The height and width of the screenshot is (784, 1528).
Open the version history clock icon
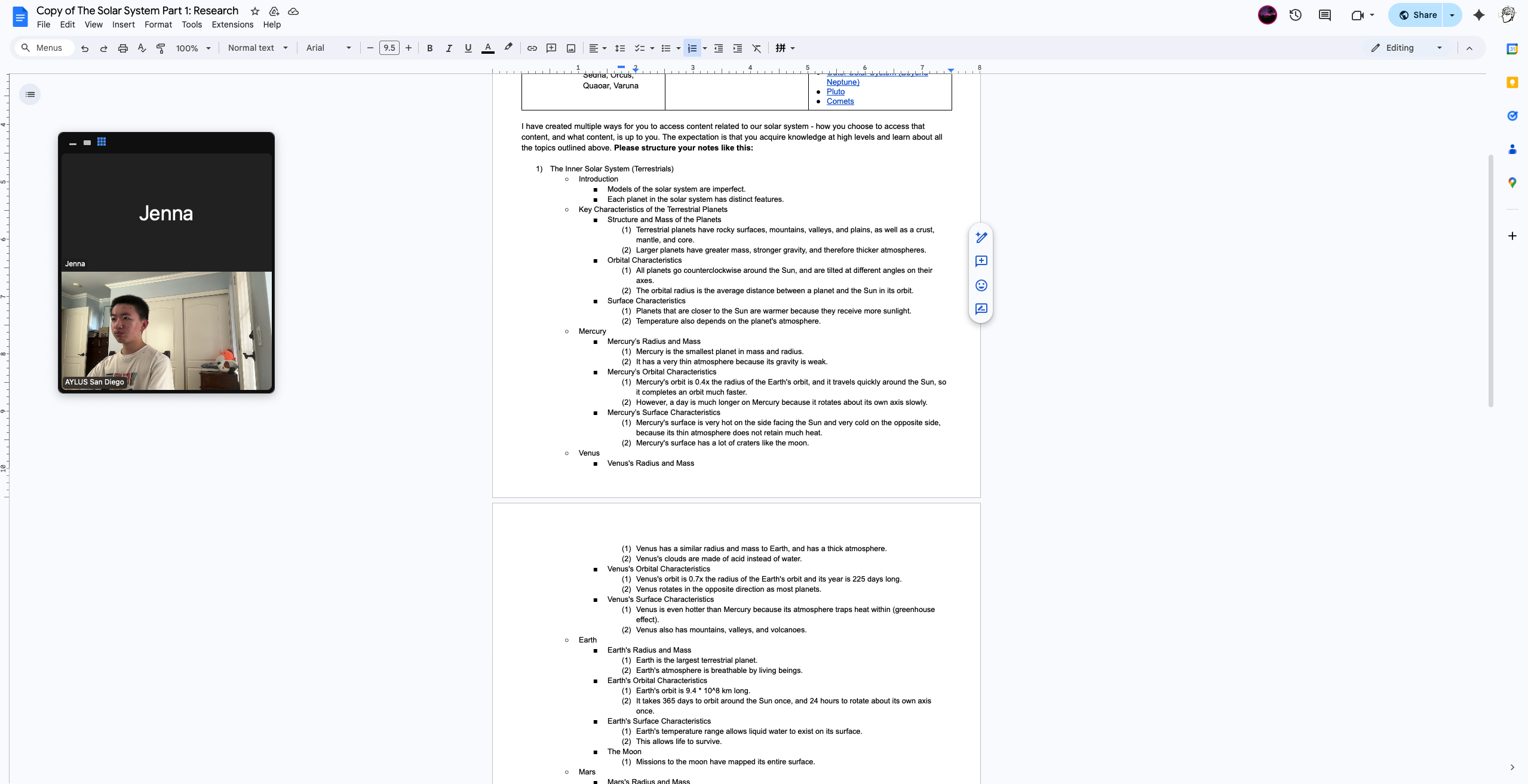click(x=1296, y=16)
